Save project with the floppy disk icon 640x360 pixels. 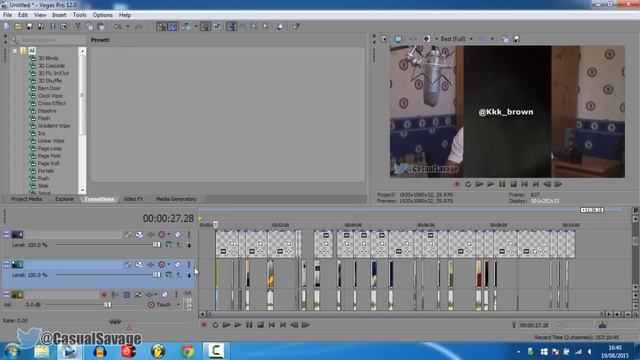29,27
